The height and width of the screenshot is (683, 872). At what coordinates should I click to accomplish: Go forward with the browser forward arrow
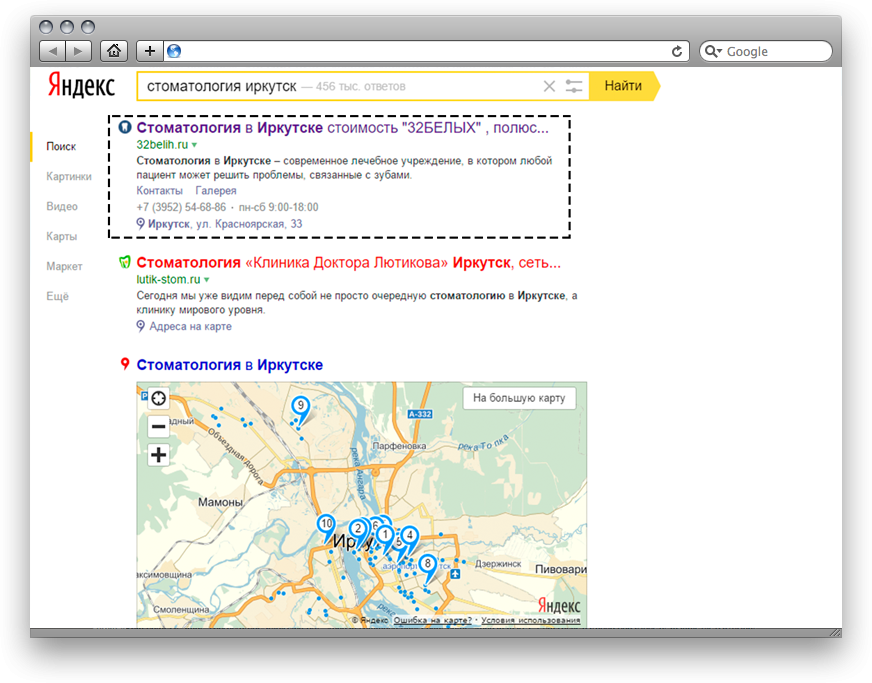pos(78,51)
